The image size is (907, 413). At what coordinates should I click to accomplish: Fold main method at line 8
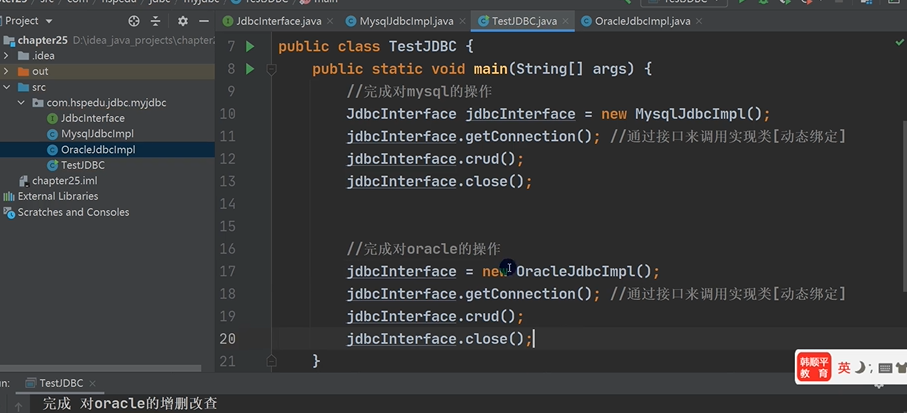(x=271, y=69)
